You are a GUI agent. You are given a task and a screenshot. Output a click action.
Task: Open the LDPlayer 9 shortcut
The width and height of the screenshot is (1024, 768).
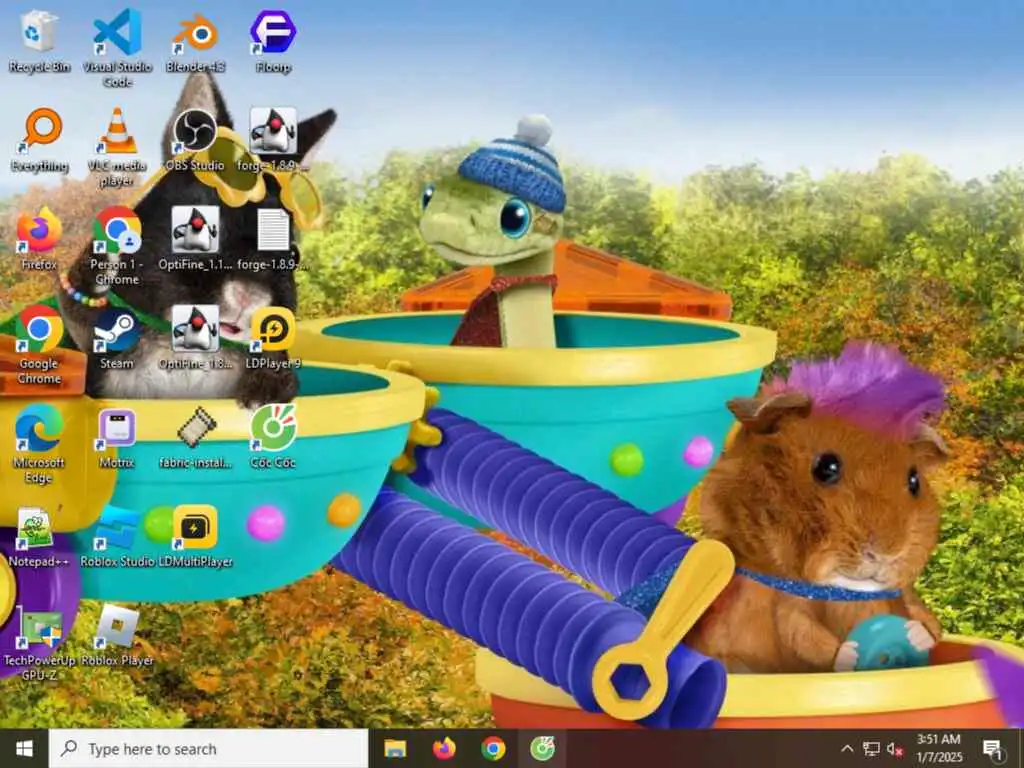[x=273, y=338]
